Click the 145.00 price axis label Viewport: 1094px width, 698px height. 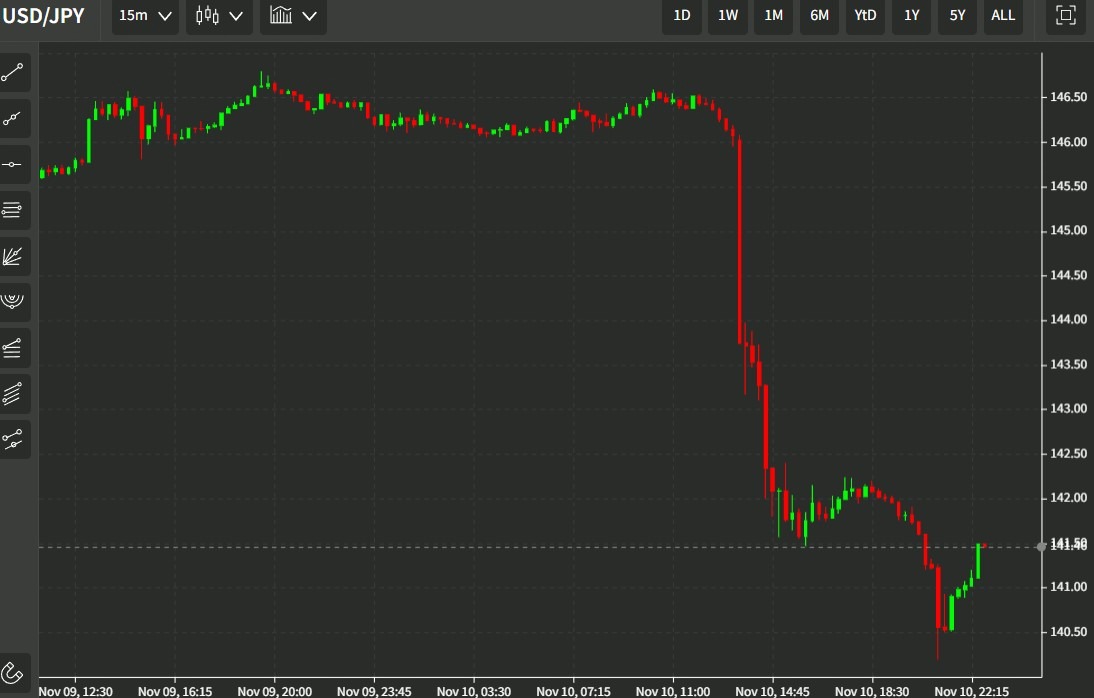coord(1068,230)
